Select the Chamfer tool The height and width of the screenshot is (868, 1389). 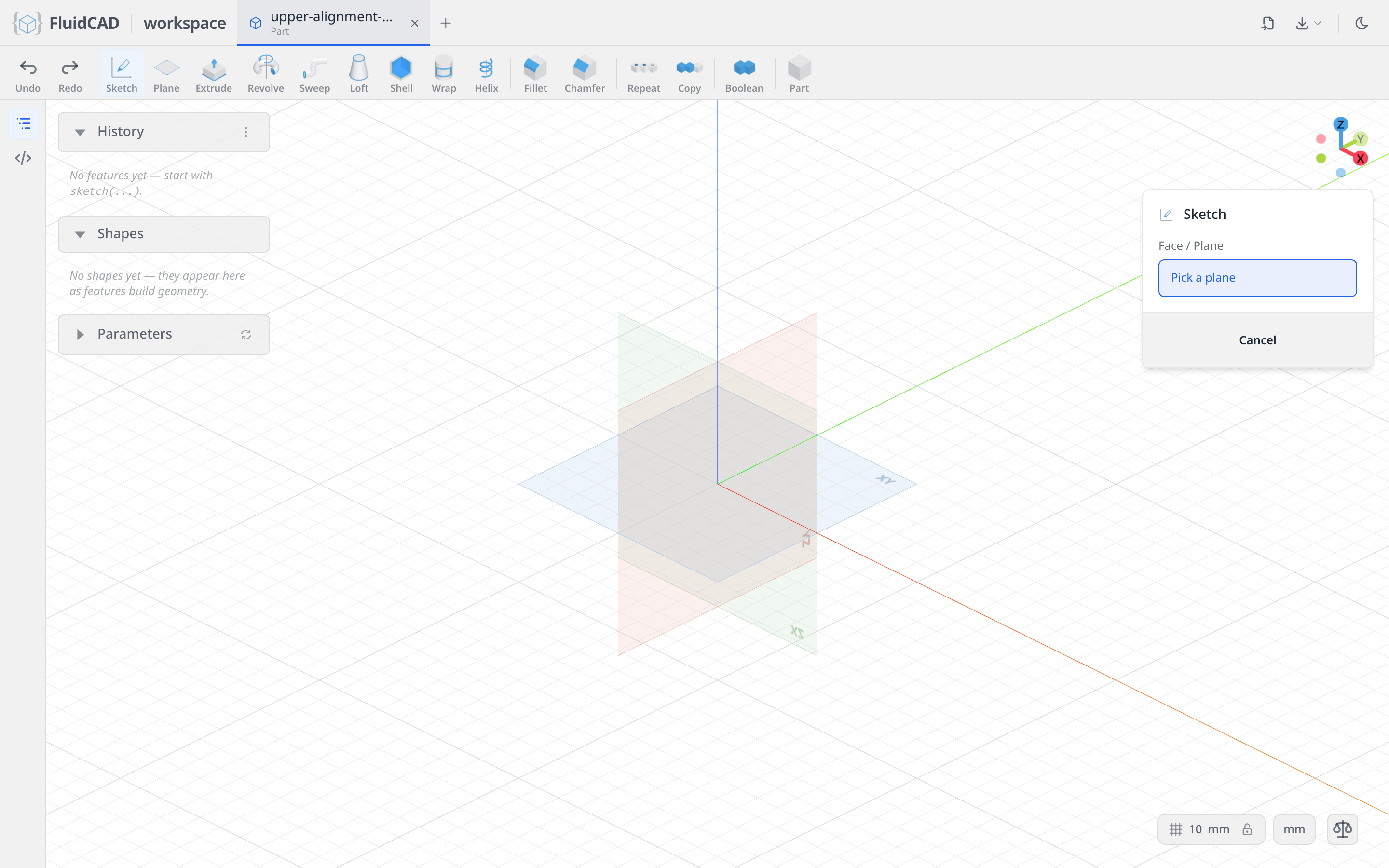(x=585, y=75)
